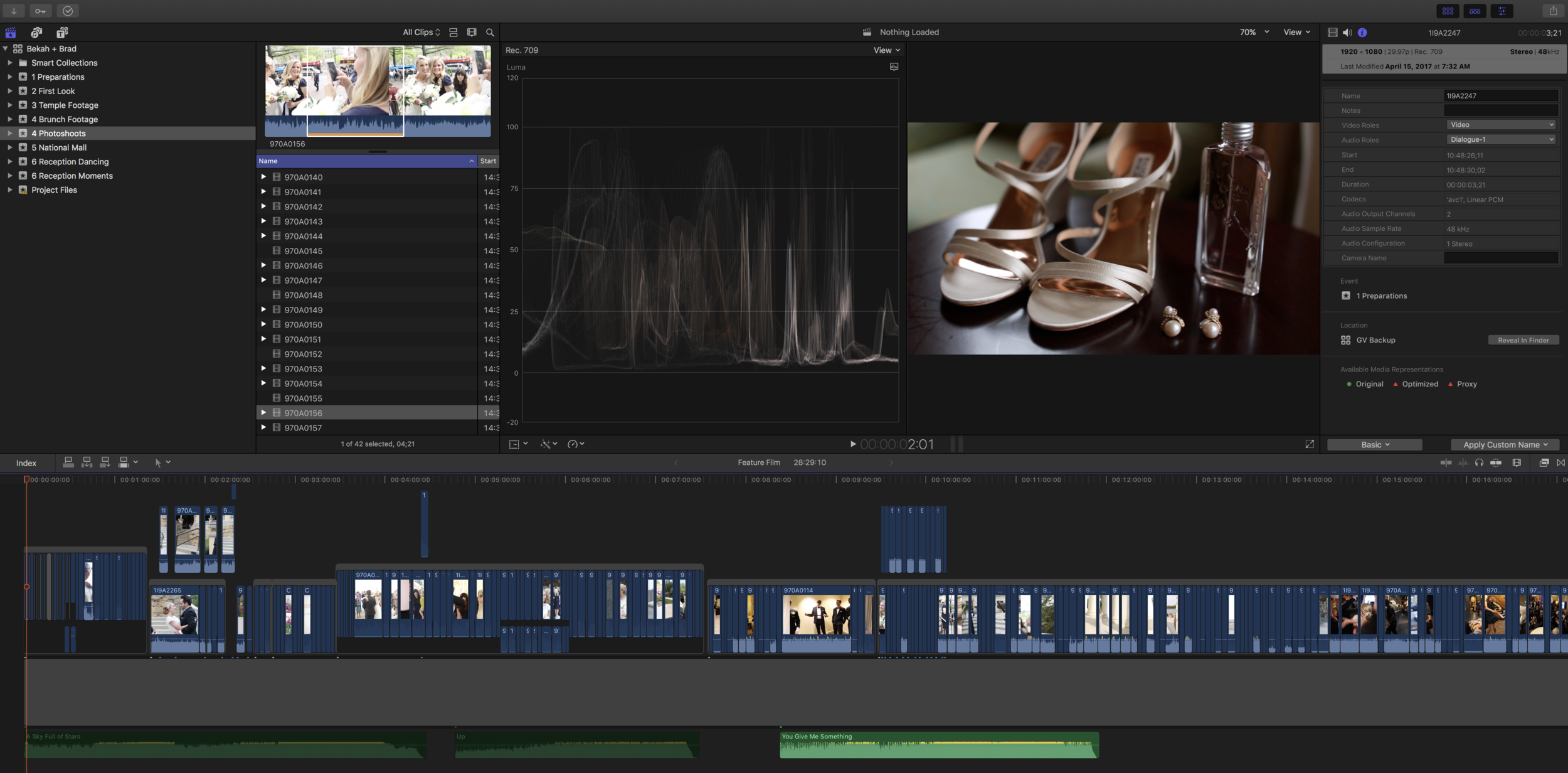1568x773 pixels.
Task: Open the Video Roles dropdown
Action: 1501,125
